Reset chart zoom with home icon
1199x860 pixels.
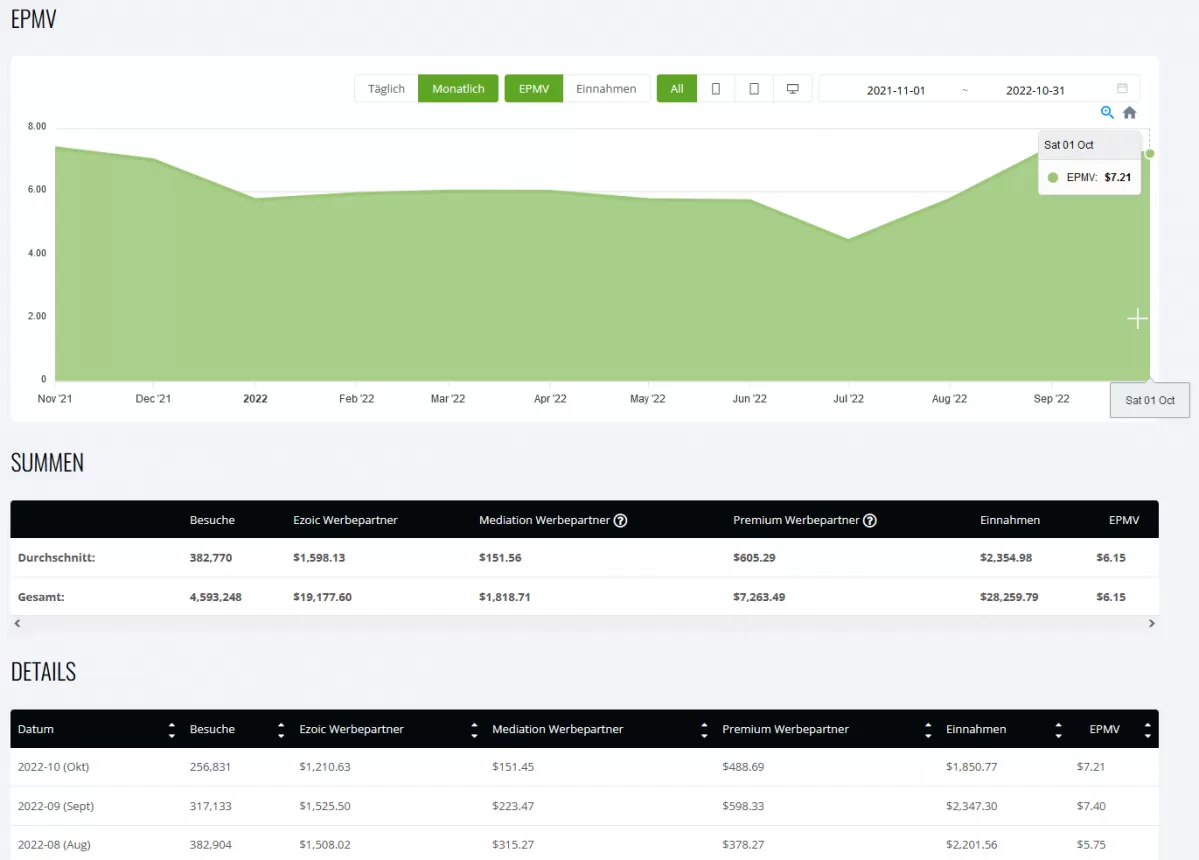[x=1129, y=113]
